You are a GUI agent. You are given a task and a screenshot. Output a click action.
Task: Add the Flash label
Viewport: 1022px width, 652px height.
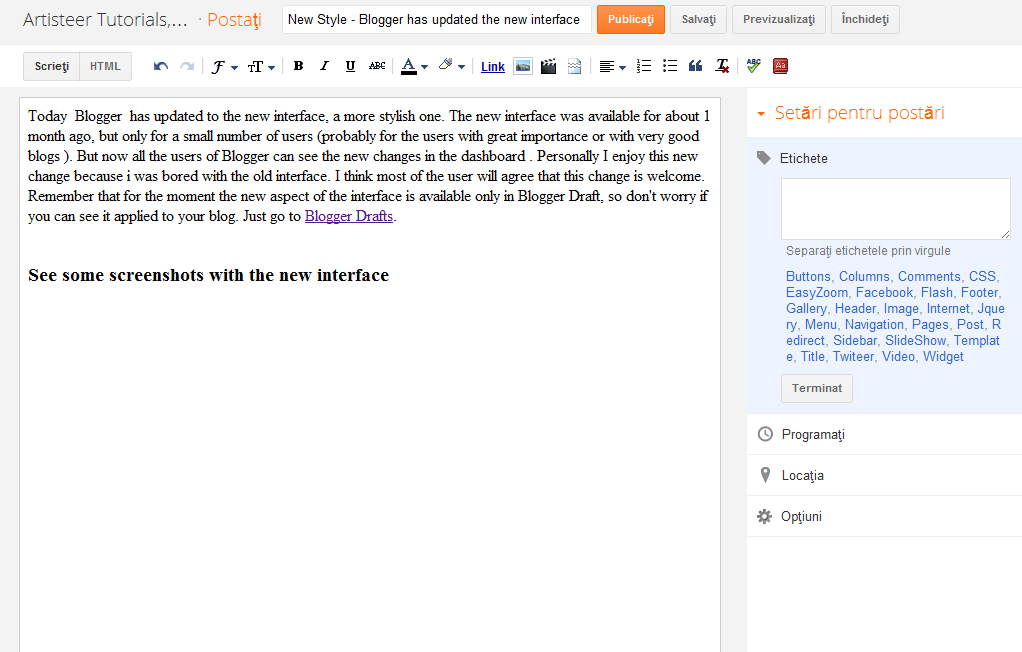pyautogui.click(x=937, y=293)
